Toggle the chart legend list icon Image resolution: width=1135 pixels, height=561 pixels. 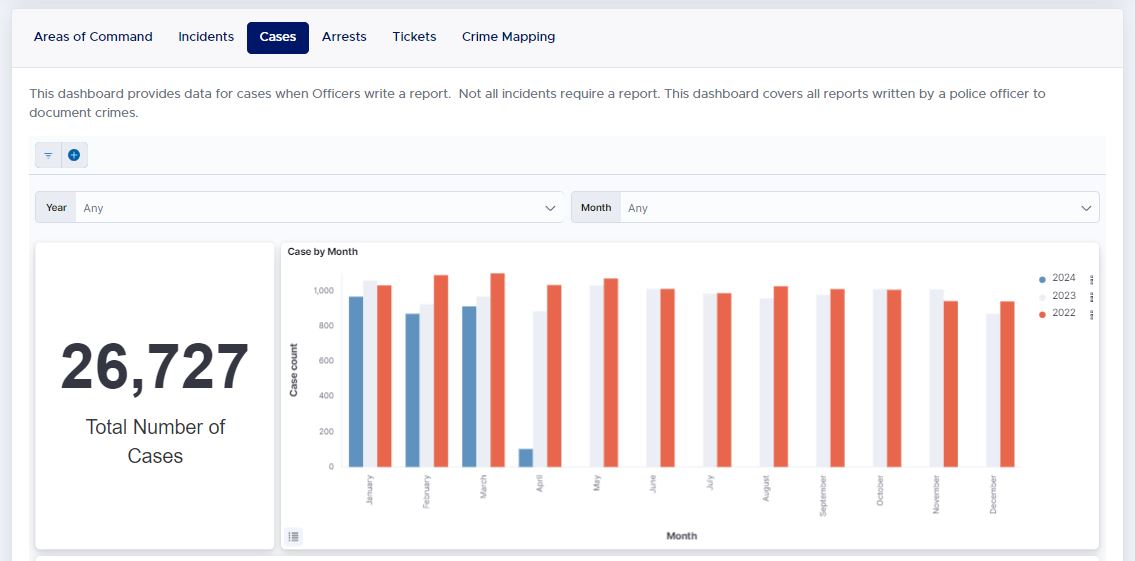293,536
